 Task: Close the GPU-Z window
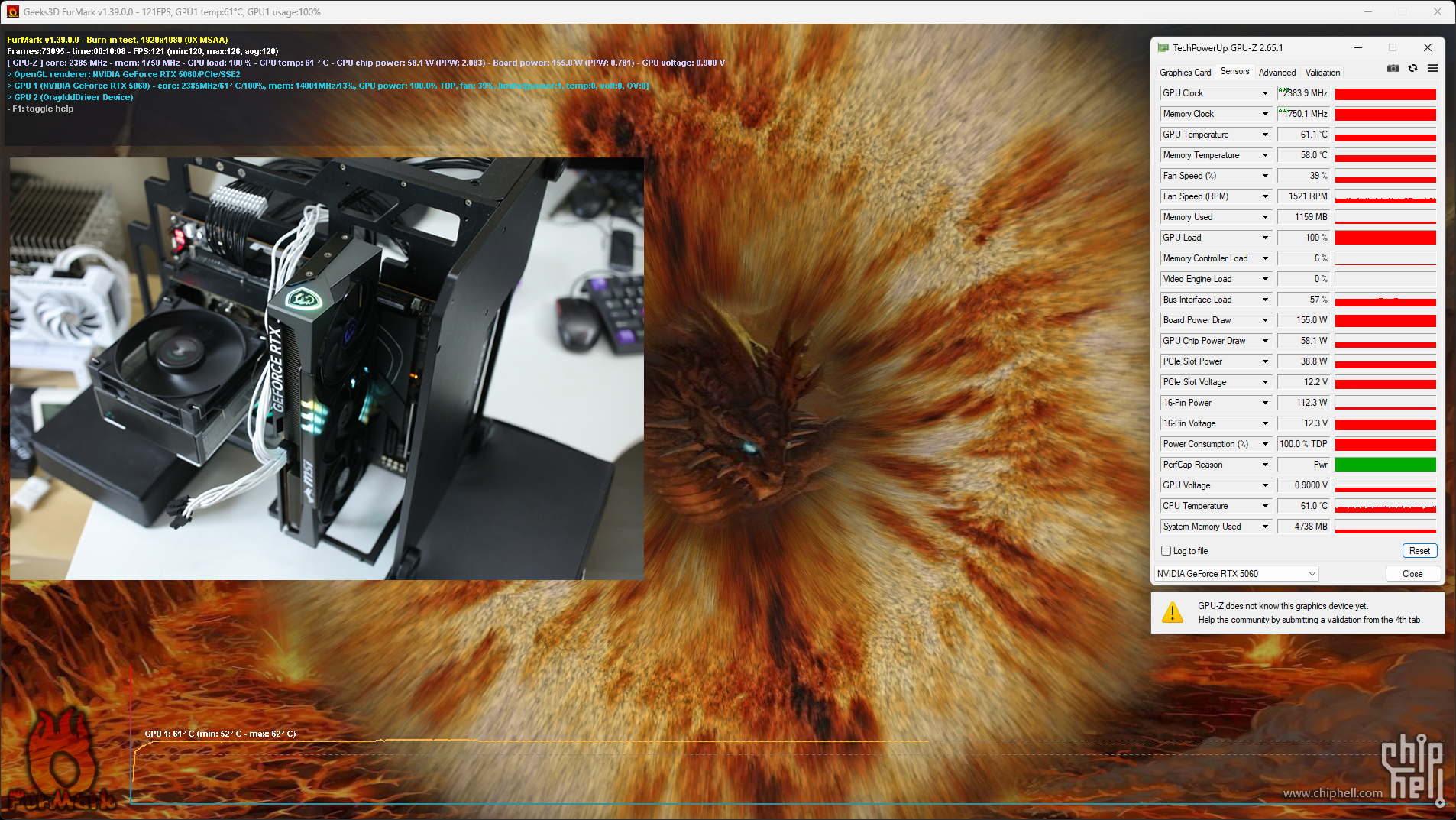[x=1428, y=47]
